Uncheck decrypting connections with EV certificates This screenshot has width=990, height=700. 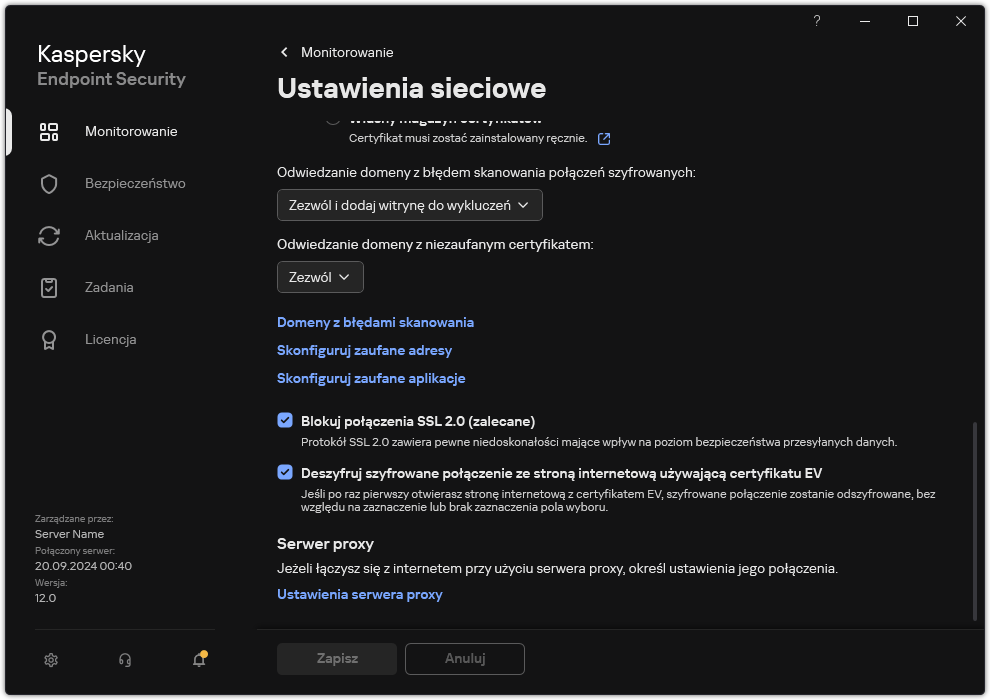286,473
